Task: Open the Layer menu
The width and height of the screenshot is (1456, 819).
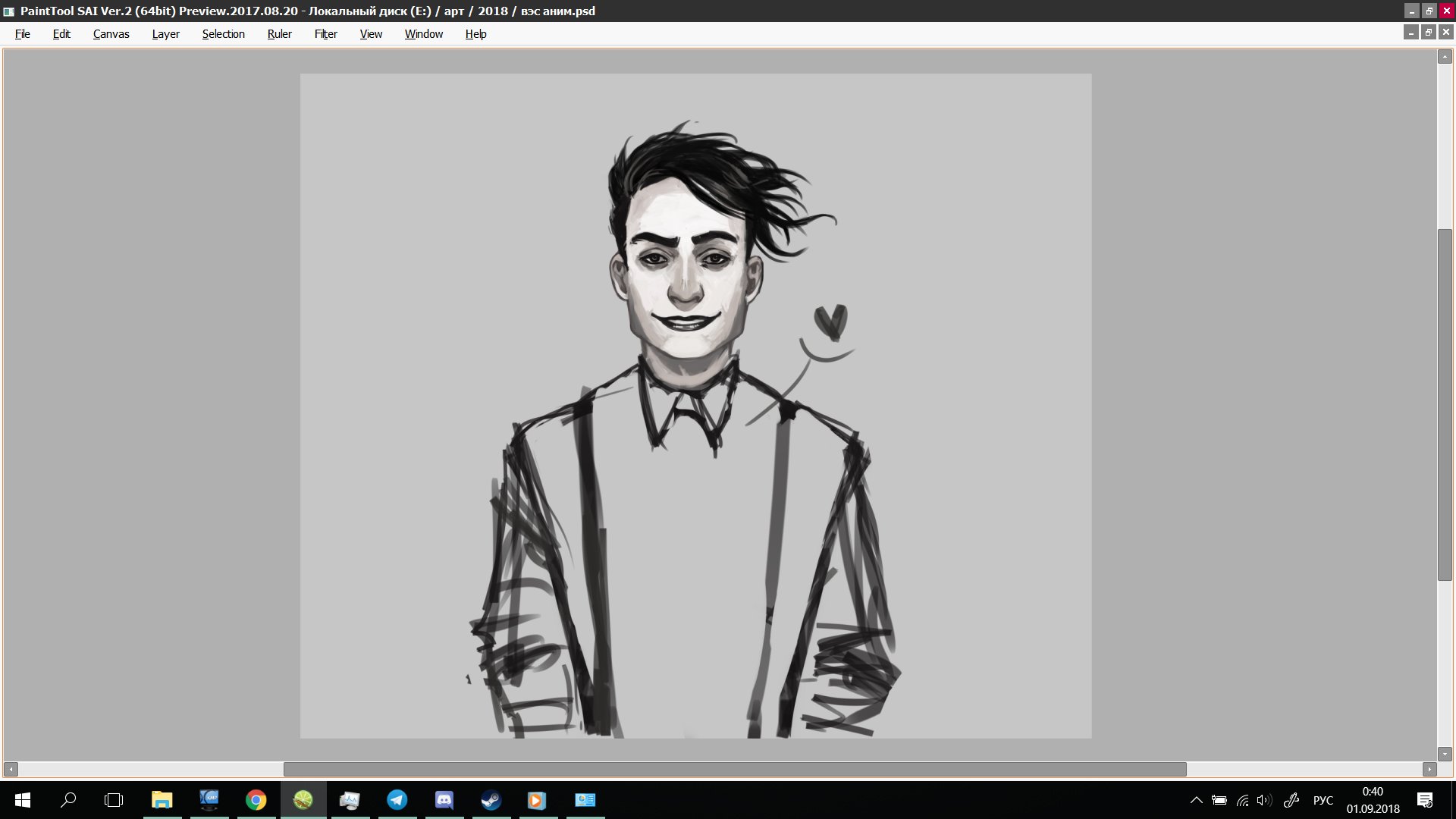Action: pyautogui.click(x=165, y=34)
